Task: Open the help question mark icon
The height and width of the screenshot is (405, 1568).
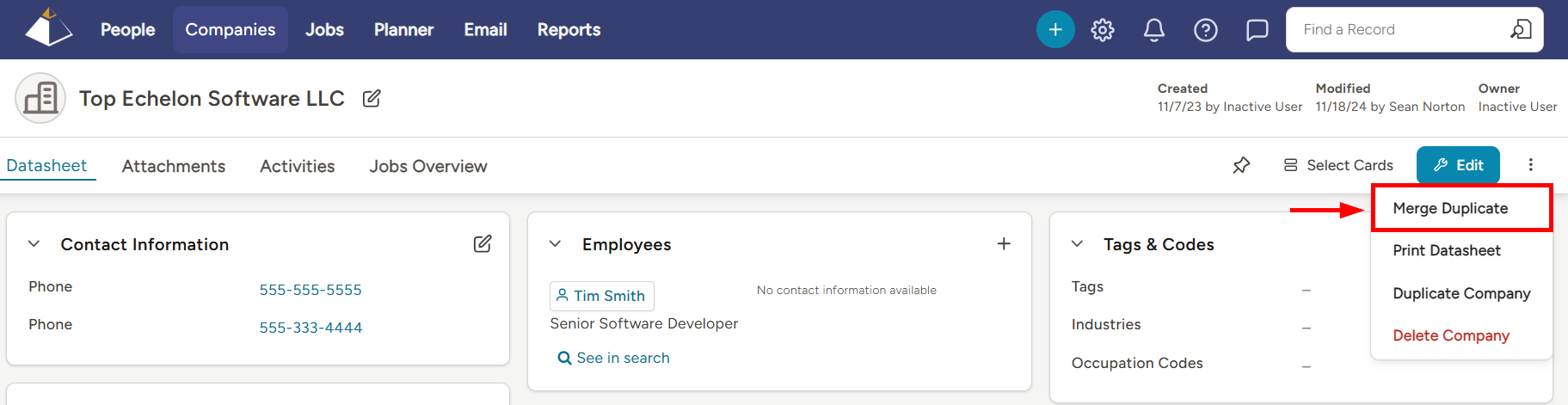Action: tap(1206, 30)
